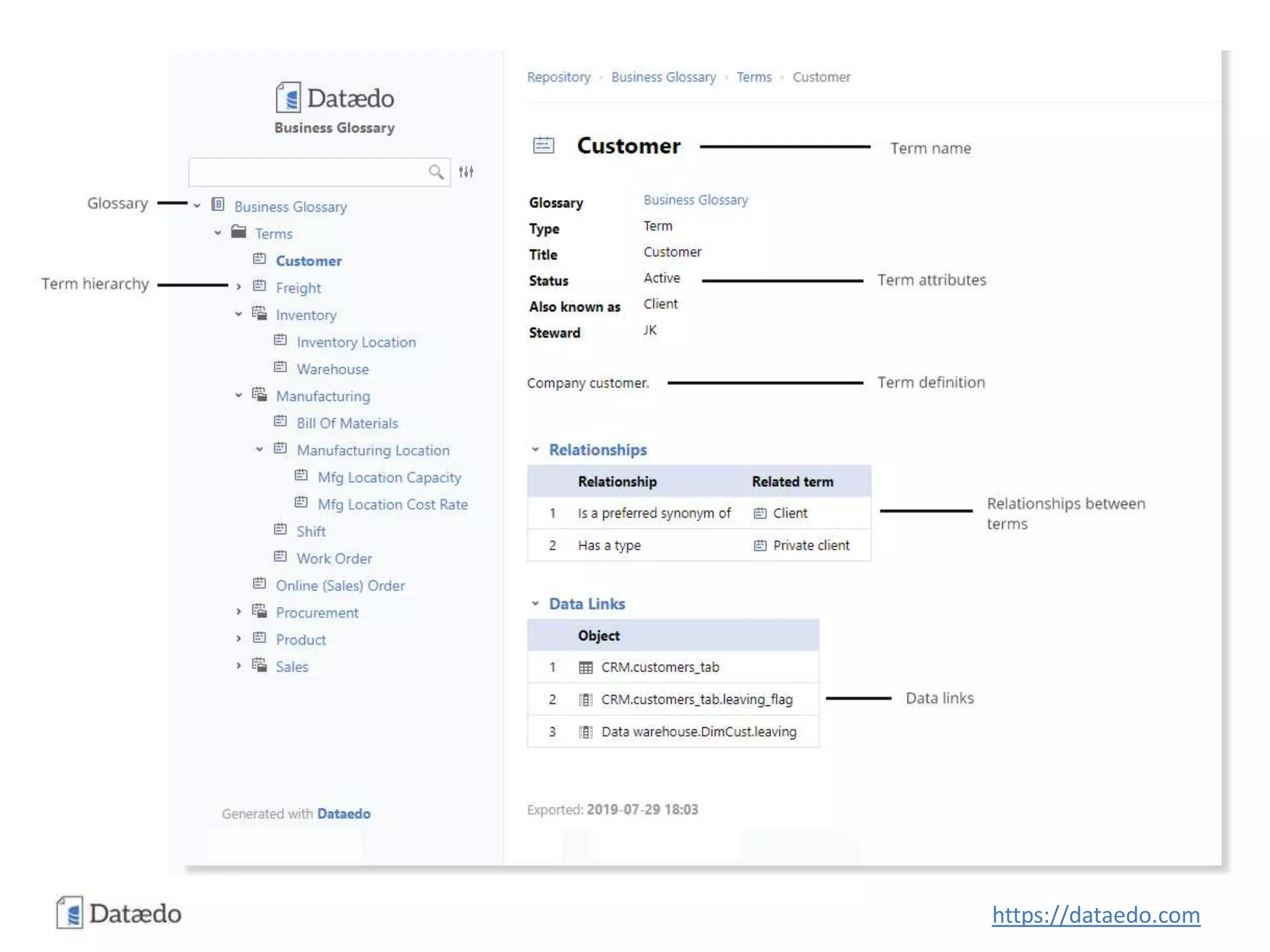Select Online (Sales) Order in tree
The height and width of the screenshot is (952, 1270).
pyautogui.click(x=340, y=586)
